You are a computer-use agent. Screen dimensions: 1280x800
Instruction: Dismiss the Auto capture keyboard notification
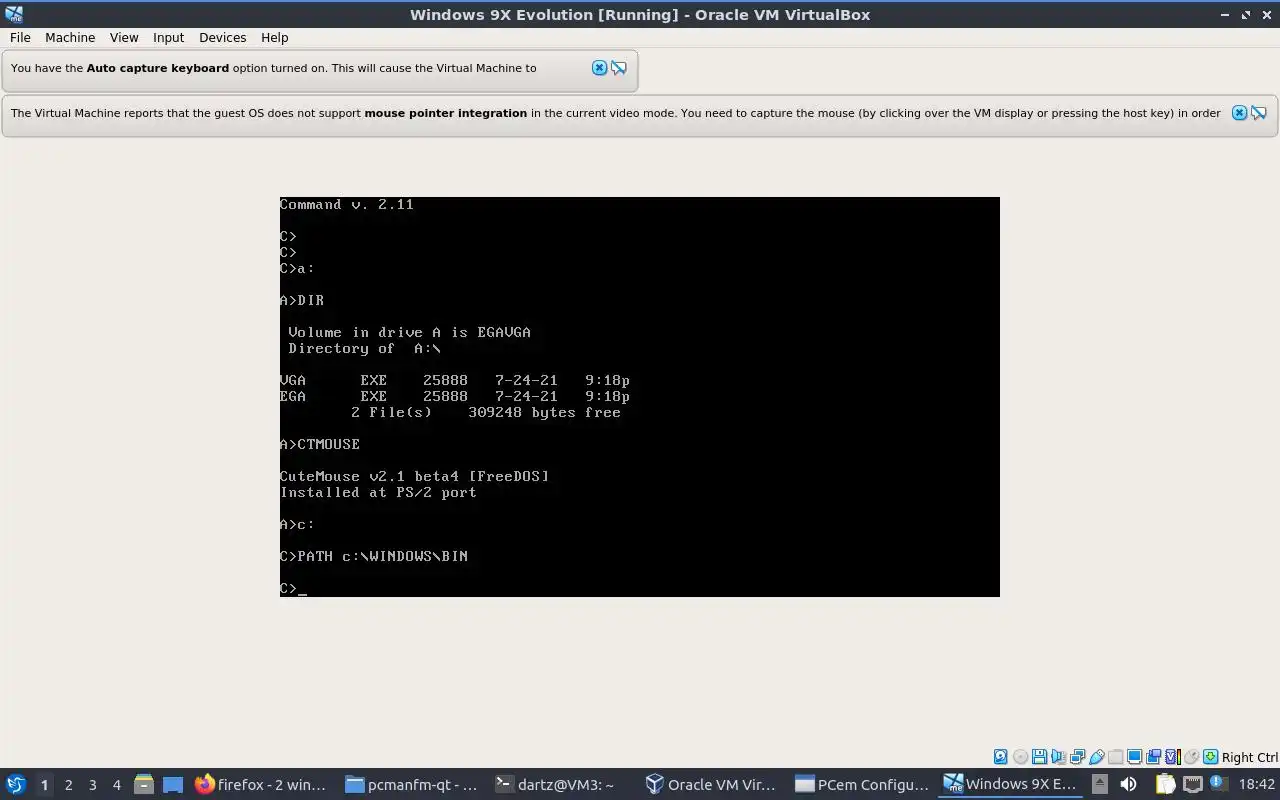(599, 68)
